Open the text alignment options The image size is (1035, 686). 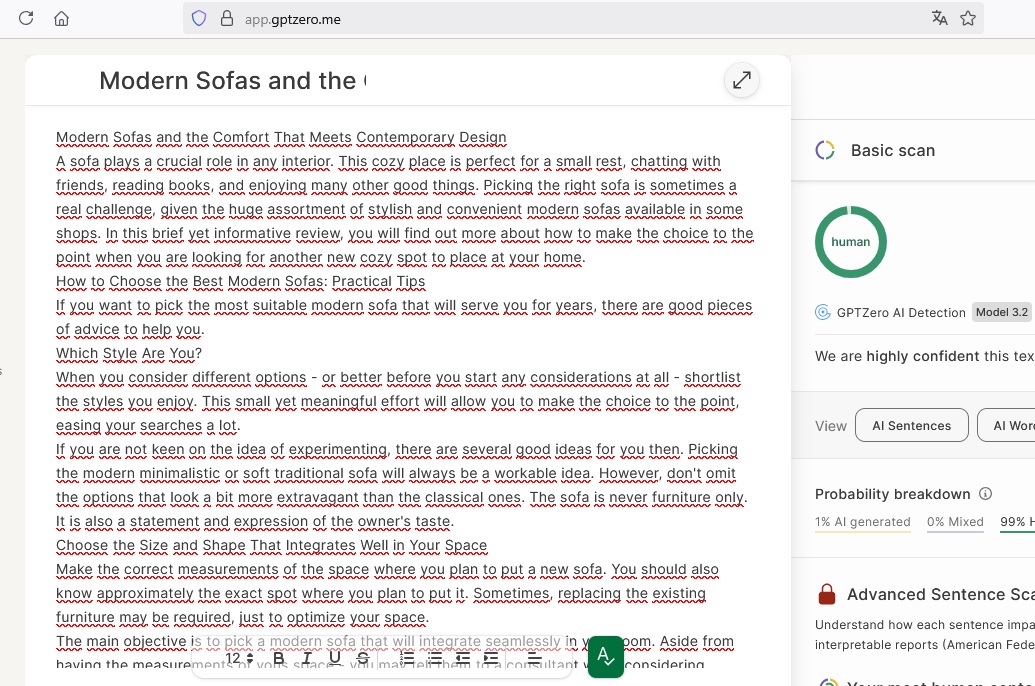(534, 658)
